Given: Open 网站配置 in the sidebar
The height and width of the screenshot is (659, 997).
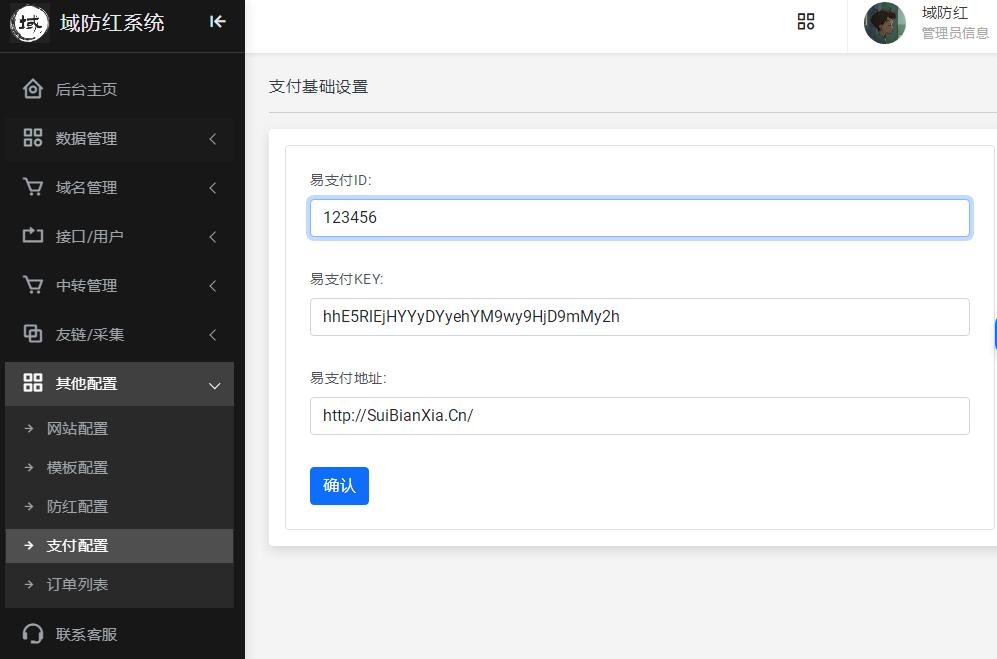Looking at the screenshot, I should tap(77, 429).
